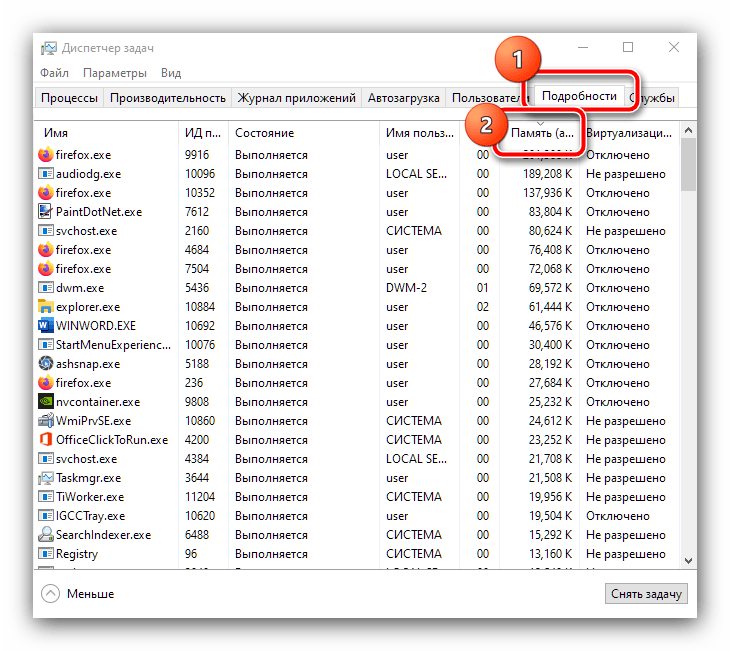
Task: Open the Файл menu
Action: (54, 73)
